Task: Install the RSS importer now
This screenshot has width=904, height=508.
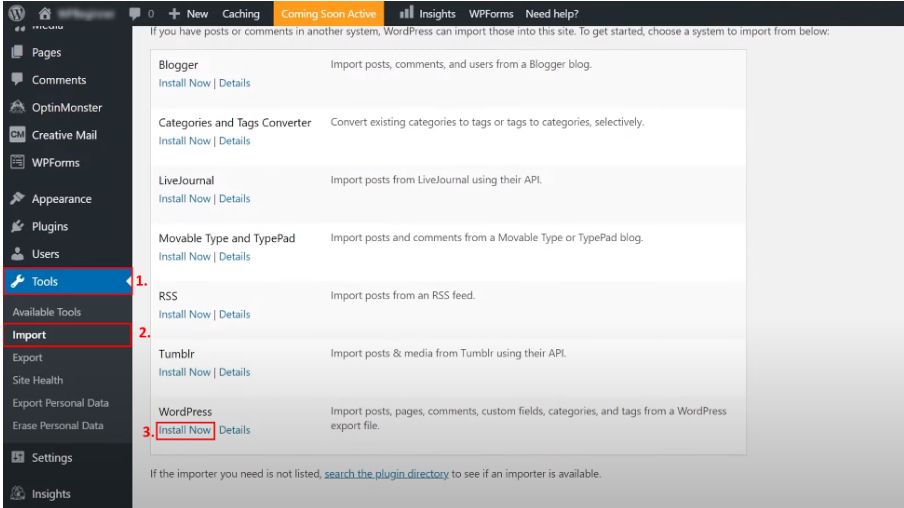Action: tap(184, 314)
